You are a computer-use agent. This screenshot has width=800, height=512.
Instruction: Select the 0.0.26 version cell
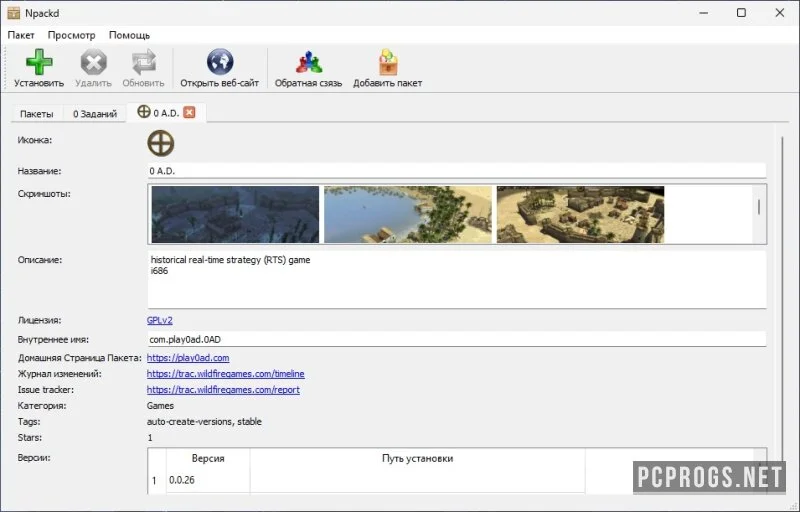pyautogui.click(x=208, y=480)
